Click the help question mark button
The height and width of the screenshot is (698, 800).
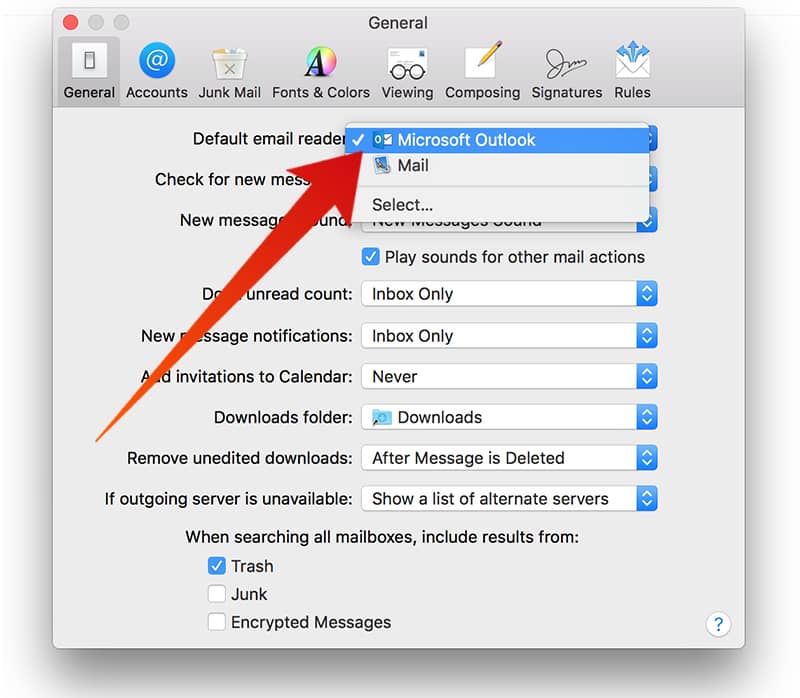point(718,624)
